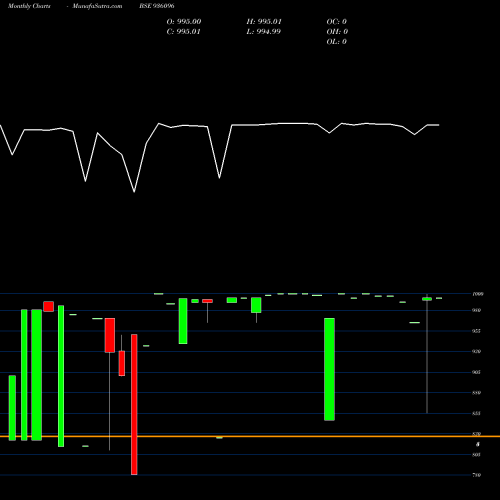Select the low value "L: 994.99"
The image size is (500, 500).
pyautogui.click(x=263, y=32)
